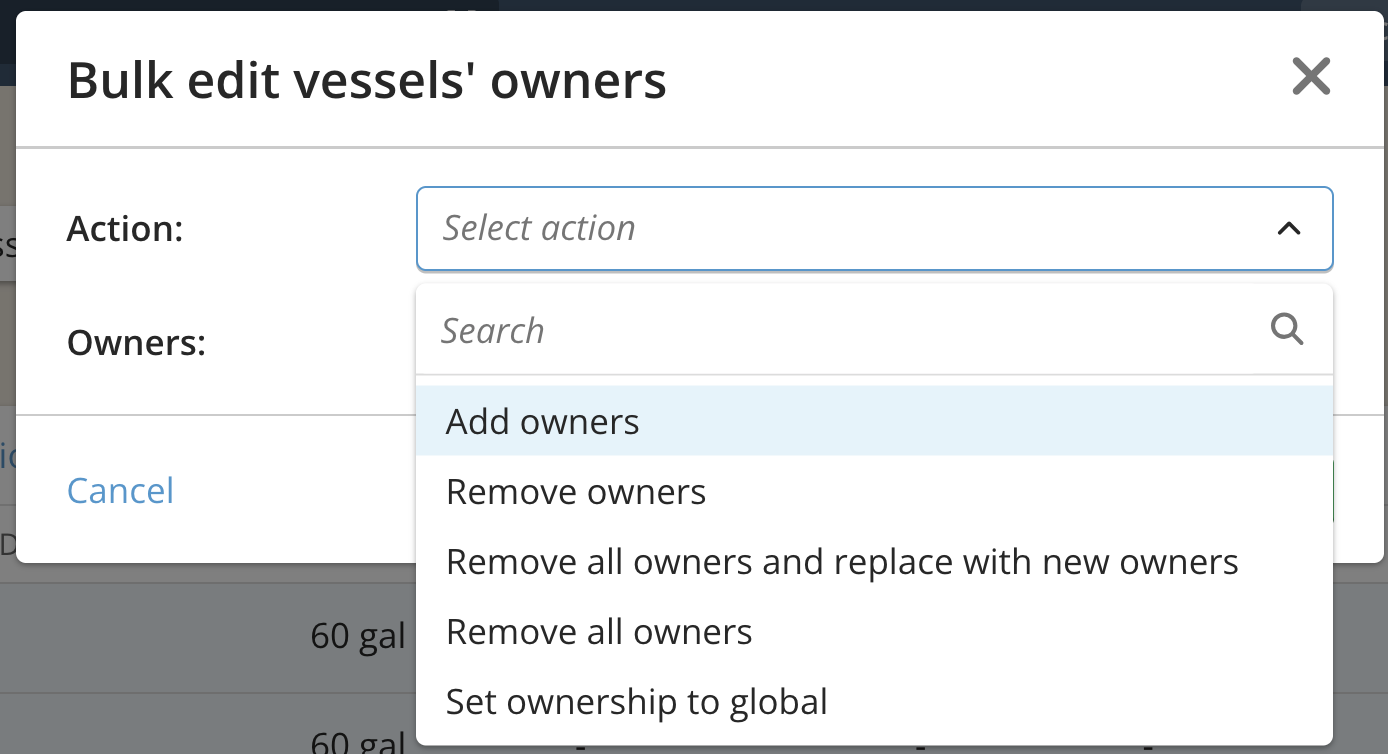1388x754 pixels.
Task: Click the Owners: field label
Action: pos(136,343)
